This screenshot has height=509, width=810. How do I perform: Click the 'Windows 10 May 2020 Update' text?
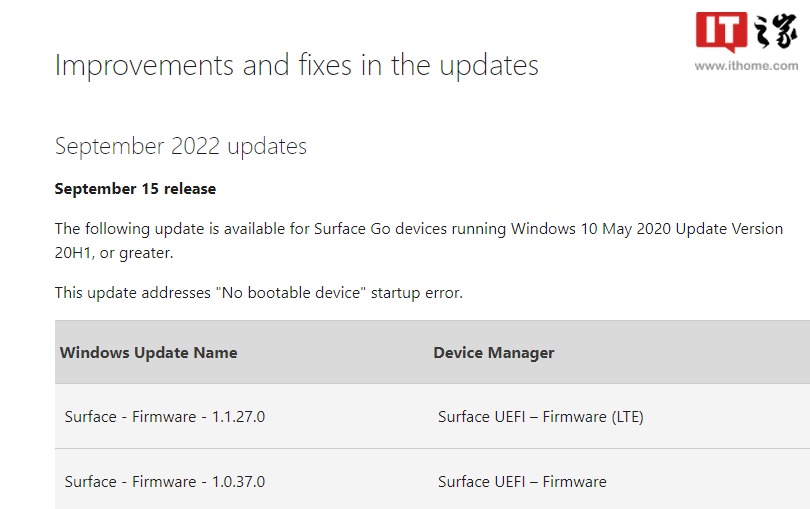(x=610, y=229)
